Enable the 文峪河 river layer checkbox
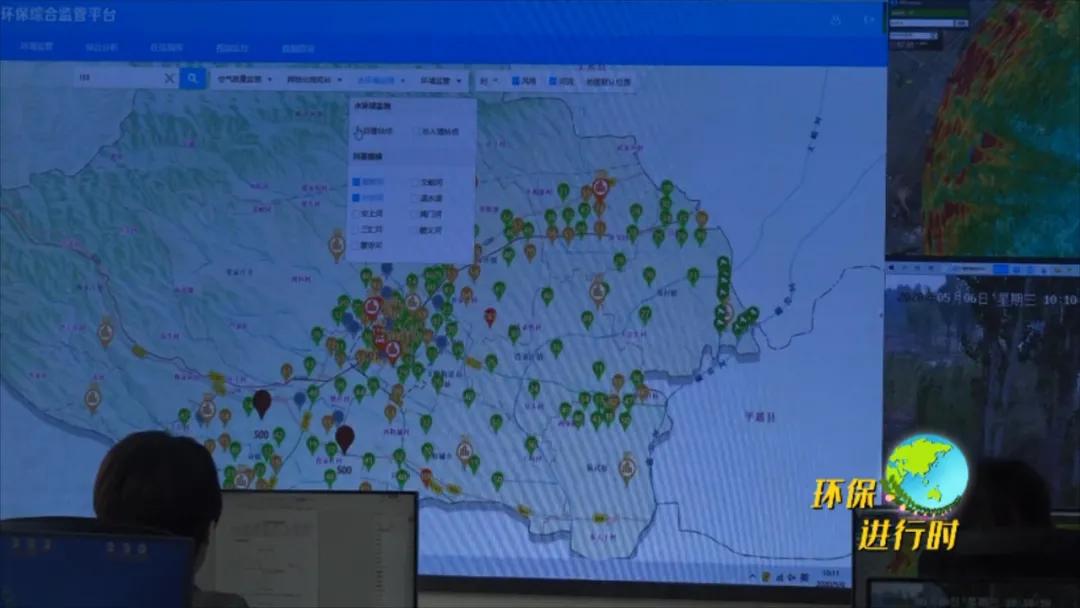Viewport: 1080px width, 608px height. pyautogui.click(x=414, y=181)
